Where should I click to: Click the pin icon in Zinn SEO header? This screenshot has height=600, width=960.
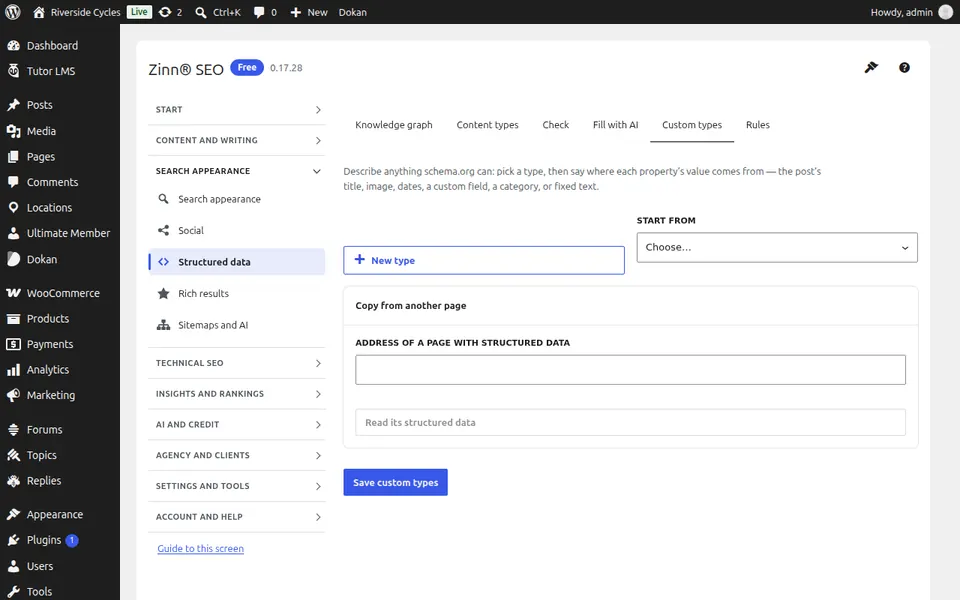(x=871, y=67)
